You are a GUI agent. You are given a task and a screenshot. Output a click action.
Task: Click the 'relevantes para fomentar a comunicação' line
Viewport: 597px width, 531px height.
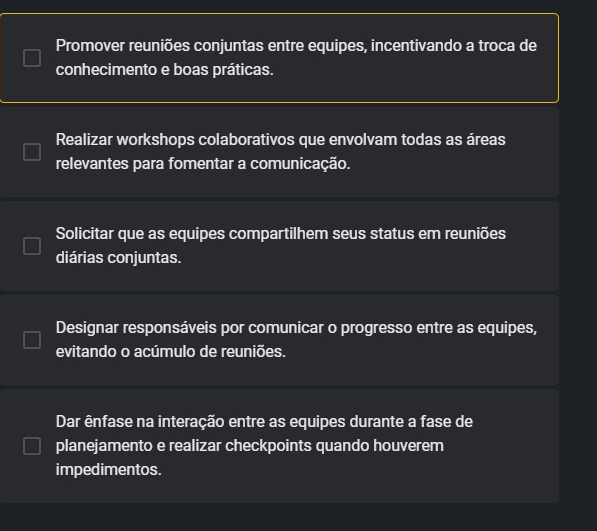[x=203, y=164]
